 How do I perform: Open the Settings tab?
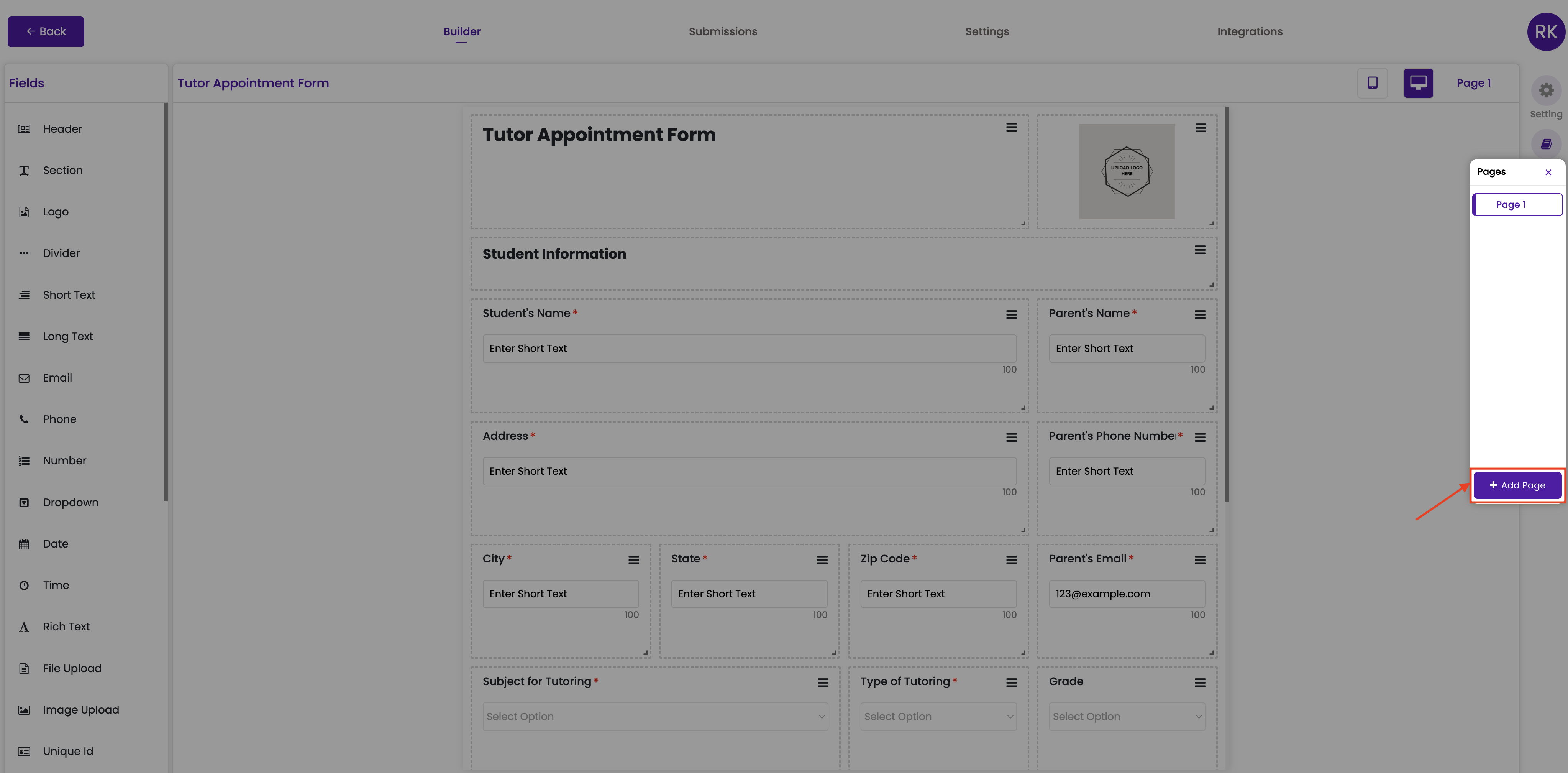987,32
